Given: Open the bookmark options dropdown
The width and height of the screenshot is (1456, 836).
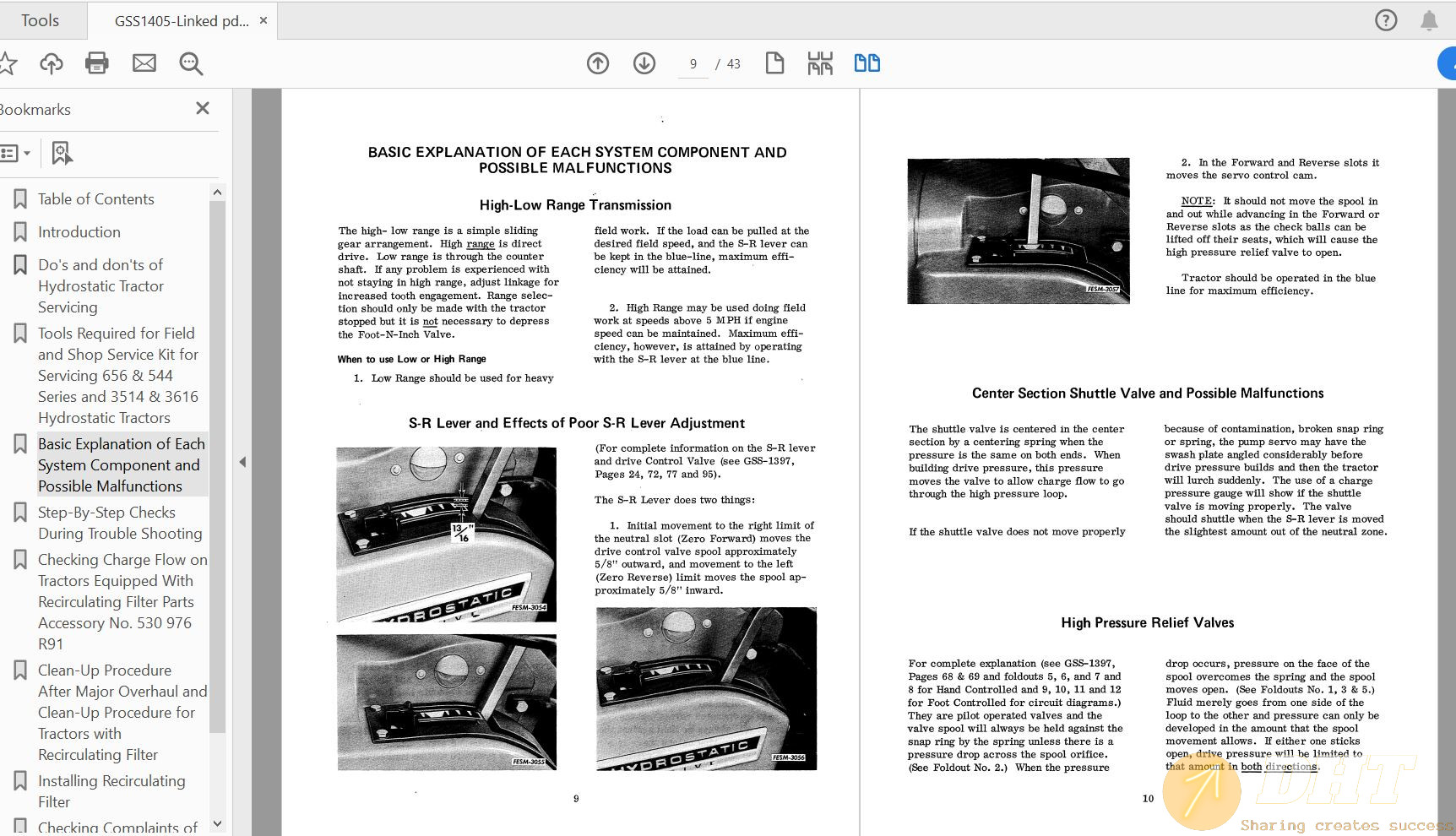Looking at the screenshot, I should coord(17,153).
